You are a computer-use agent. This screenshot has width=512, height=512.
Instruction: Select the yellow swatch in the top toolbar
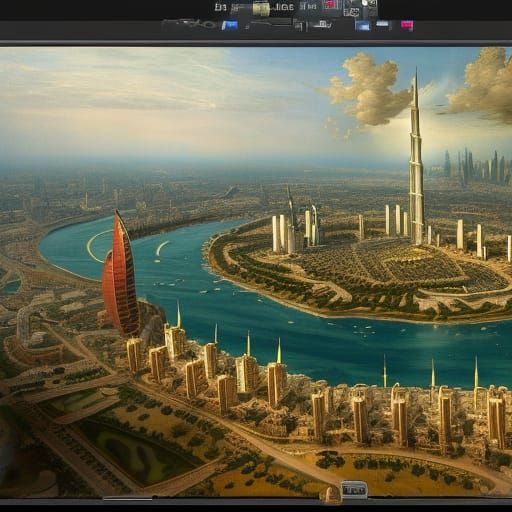coord(261,9)
